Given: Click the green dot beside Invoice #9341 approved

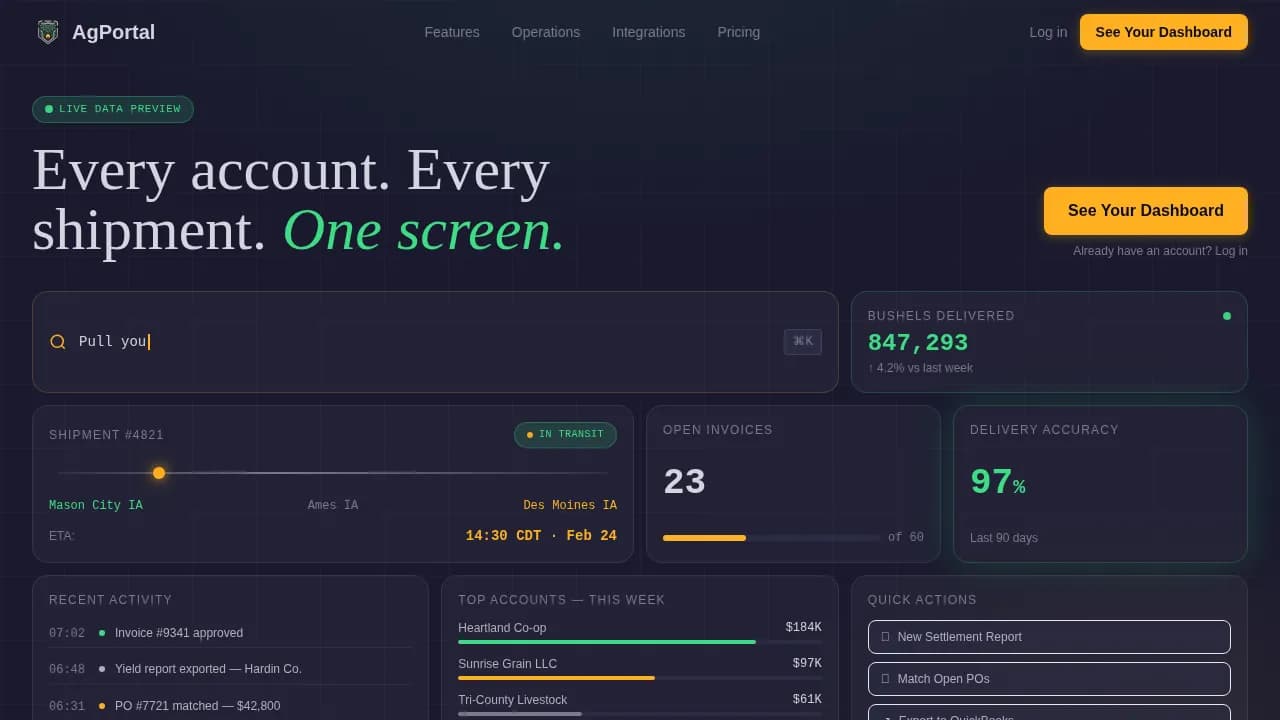Looking at the screenshot, I should tap(102, 633).
